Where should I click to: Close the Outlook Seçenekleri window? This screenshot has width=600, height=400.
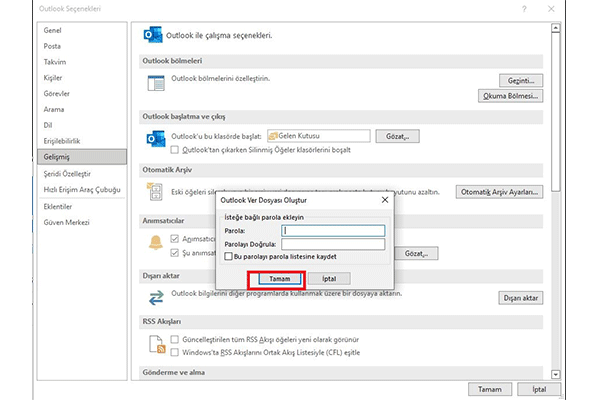[x=551, y=9]
